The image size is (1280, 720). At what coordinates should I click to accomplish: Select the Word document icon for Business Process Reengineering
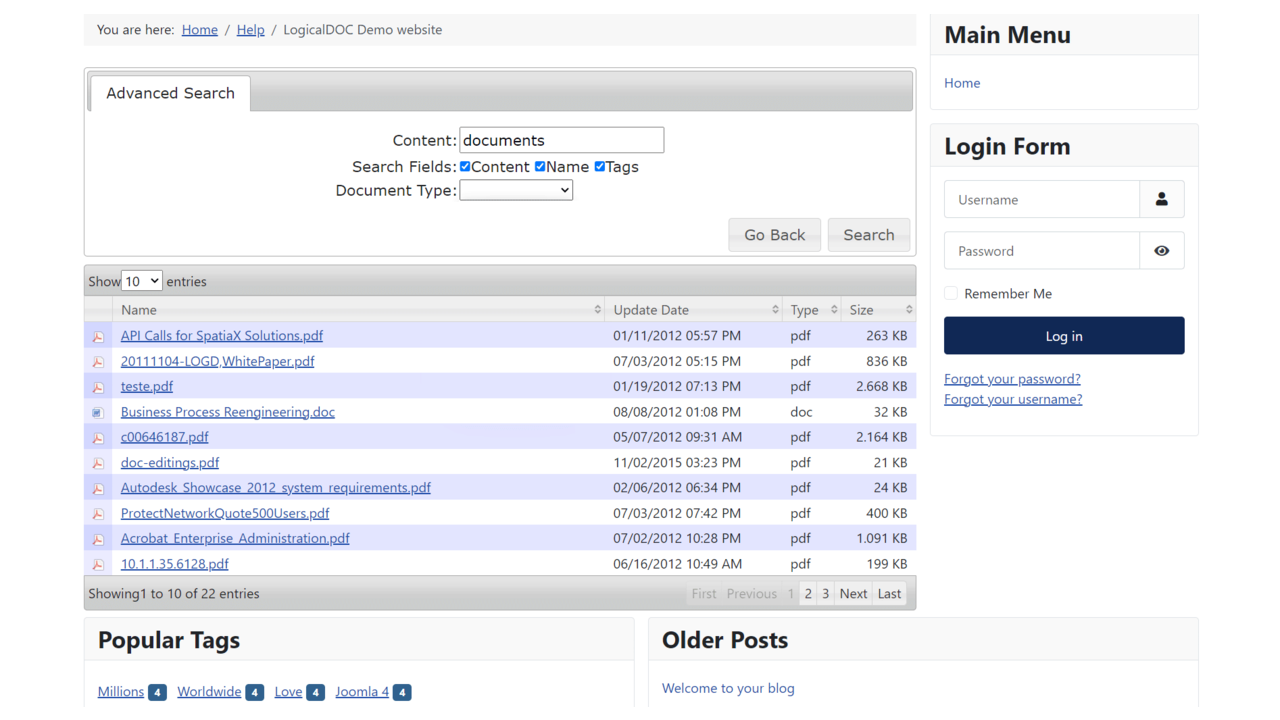coord(98,412)
